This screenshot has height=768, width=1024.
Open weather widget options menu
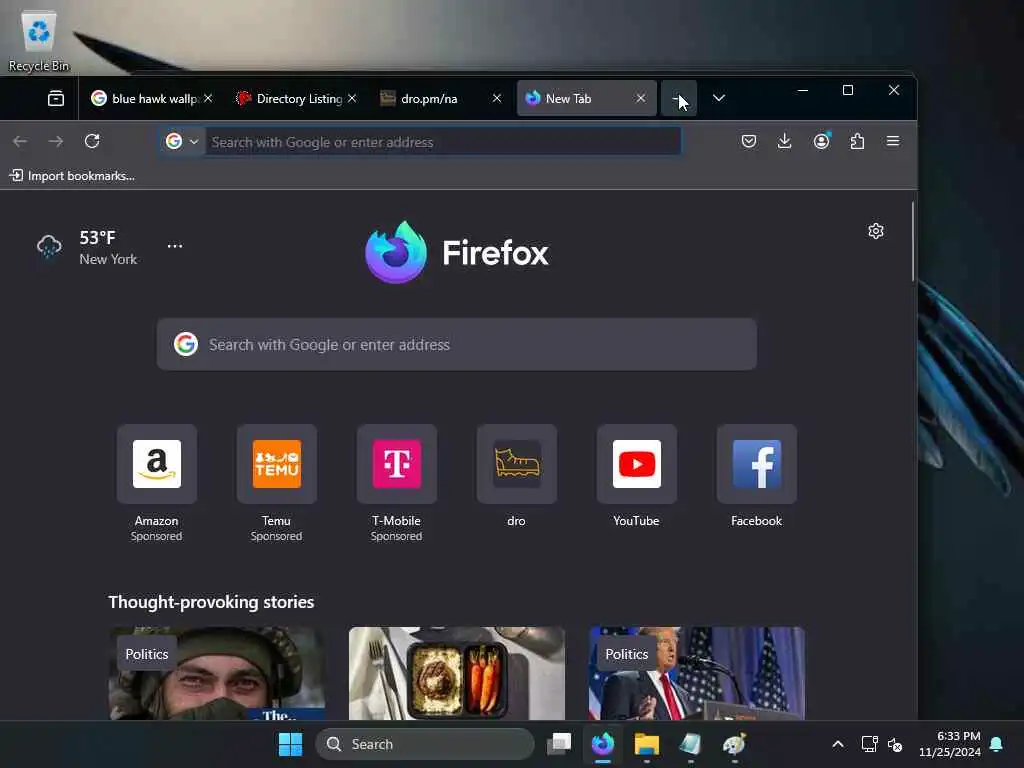(x=175, y=246)
